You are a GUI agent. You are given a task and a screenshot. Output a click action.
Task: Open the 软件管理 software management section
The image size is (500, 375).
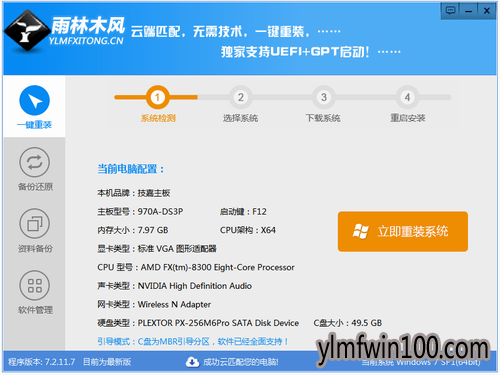click(35, 292)
